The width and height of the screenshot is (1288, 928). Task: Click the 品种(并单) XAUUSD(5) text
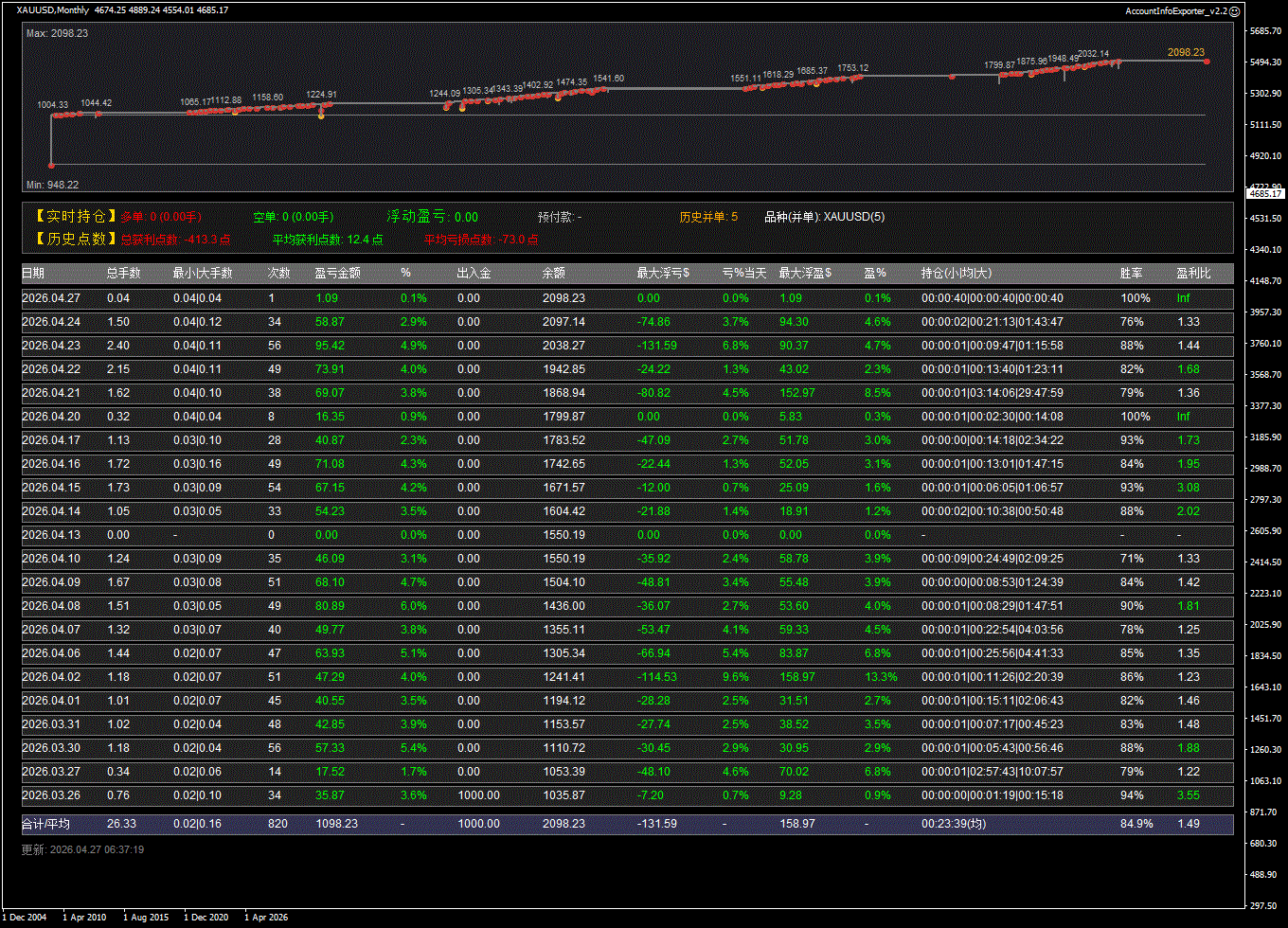point(824,217)
